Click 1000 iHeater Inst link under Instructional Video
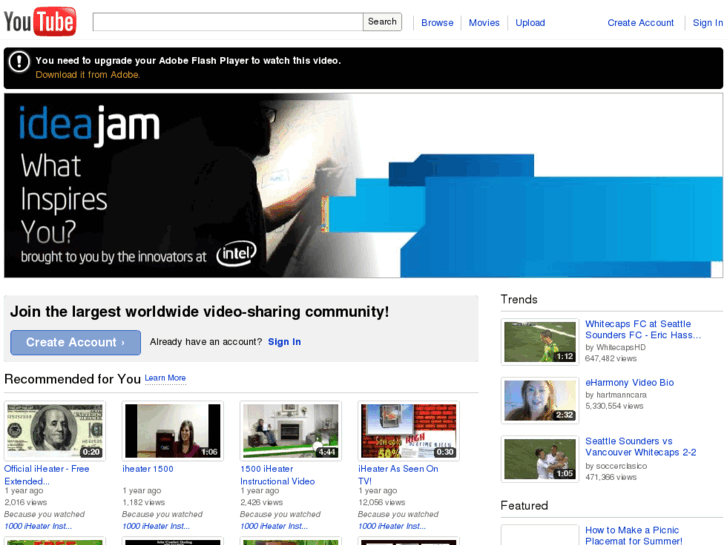This screenshot has width=727, height=545. [274, 526]
